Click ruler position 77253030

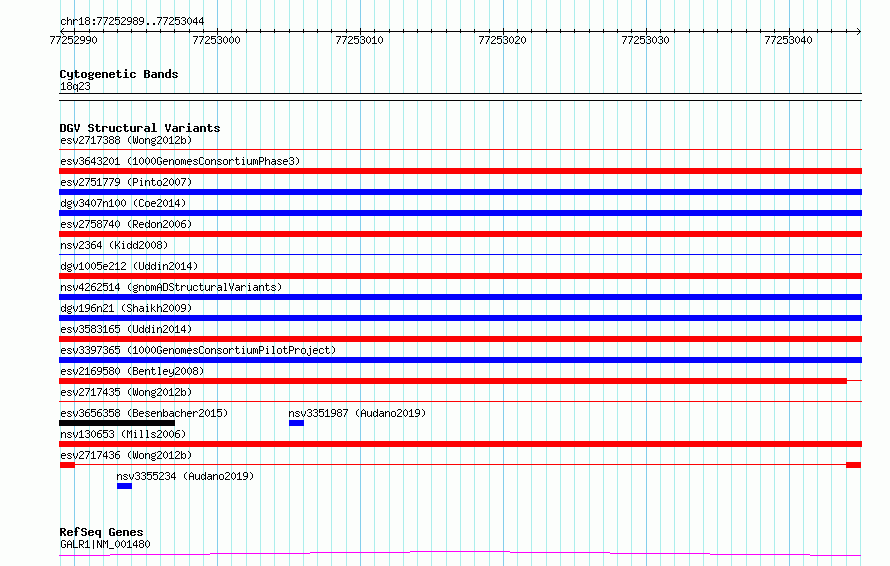pyautogui.click(x=645, y=40)
